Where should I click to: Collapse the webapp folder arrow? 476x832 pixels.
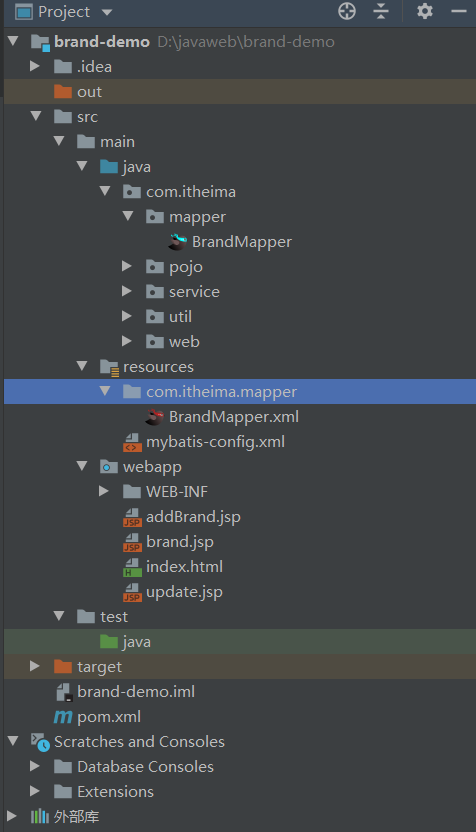tap(82, 466)
